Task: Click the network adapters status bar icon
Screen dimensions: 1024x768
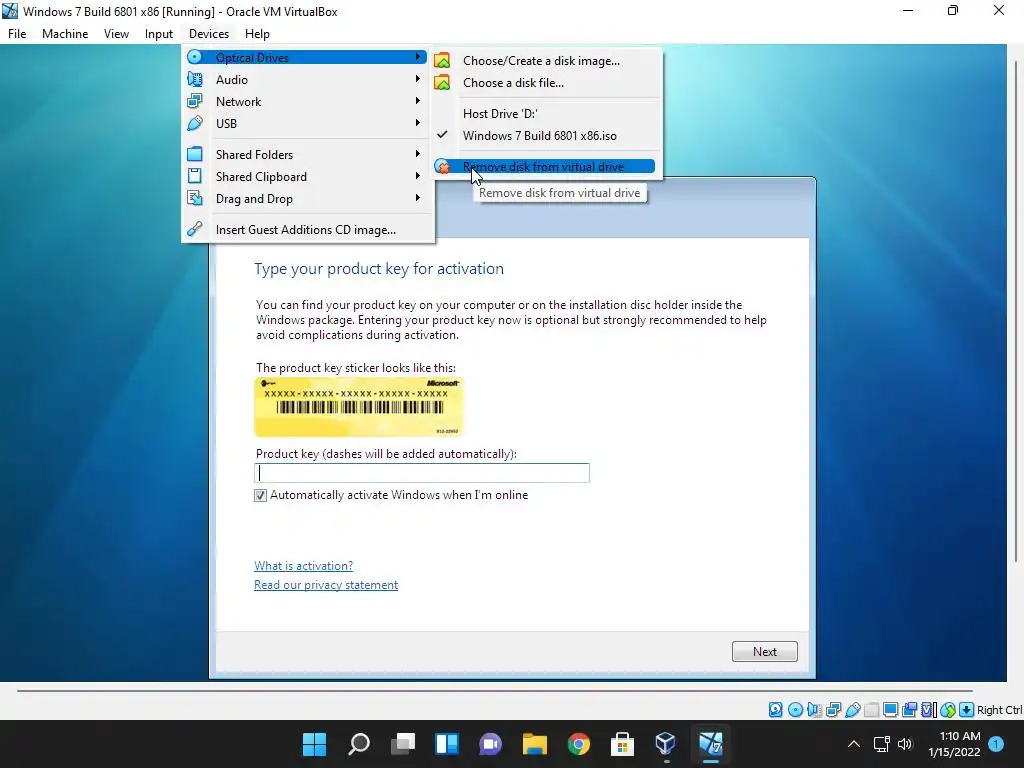Action: coord(833,709)
